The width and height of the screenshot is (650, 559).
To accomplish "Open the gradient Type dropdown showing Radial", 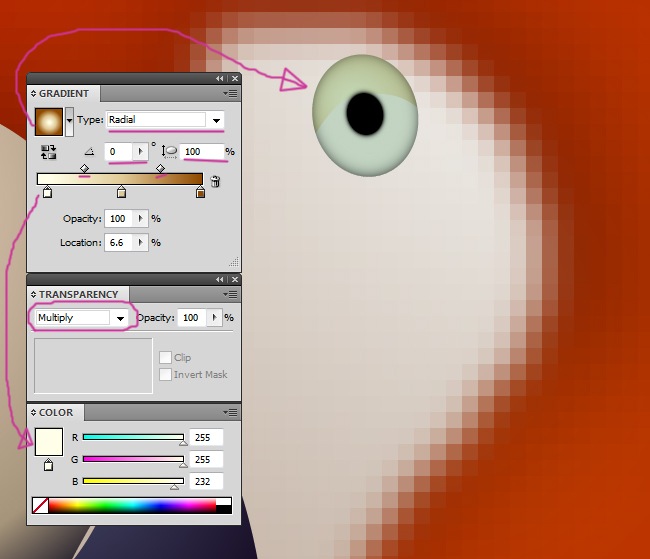I will [216, 120].
